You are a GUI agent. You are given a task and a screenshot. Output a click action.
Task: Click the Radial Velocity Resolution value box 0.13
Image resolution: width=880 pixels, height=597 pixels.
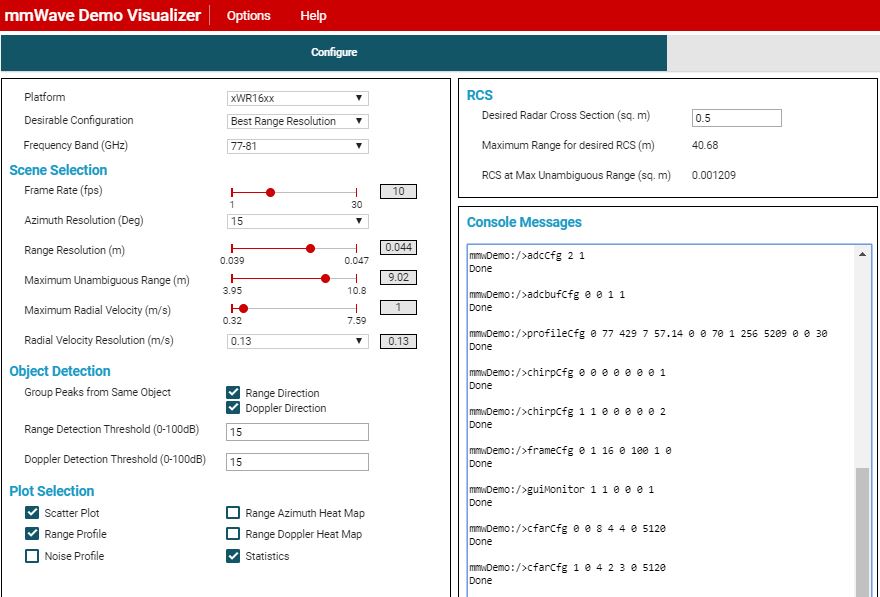398,341
